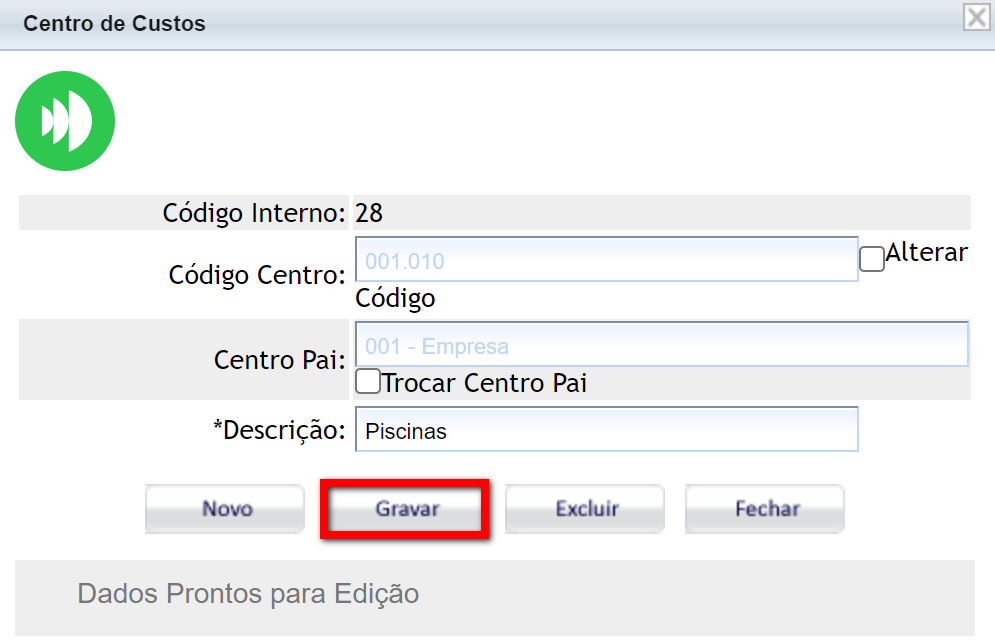Tick the Trocar Centro Pai checkbox
Viewport: 995px width, 643px height.
point(368,382)
